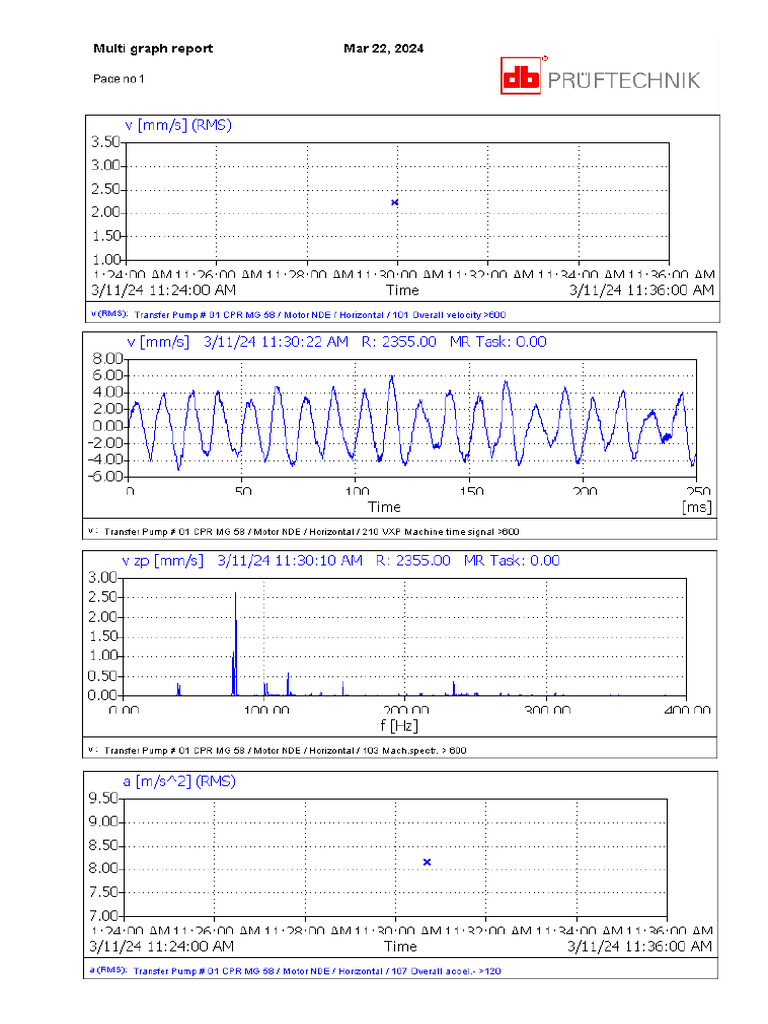Viewport: 768px width, 1024px height.
Task: Click the 103 Mach.spectr. > 600 caption
Action: pos(414,750)
